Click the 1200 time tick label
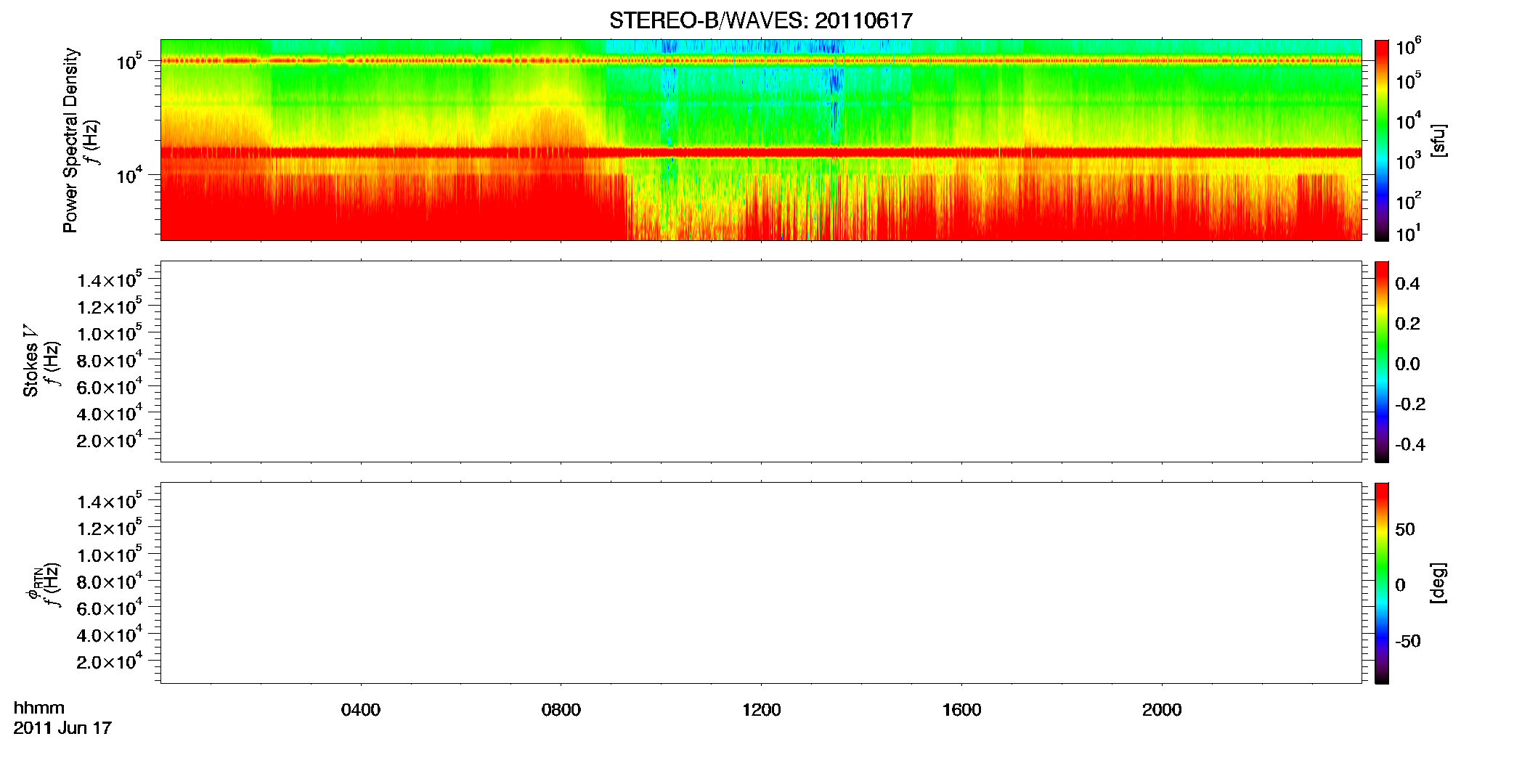The width and height of the screenshot is (1522, 784). click(x=761, y=710)
